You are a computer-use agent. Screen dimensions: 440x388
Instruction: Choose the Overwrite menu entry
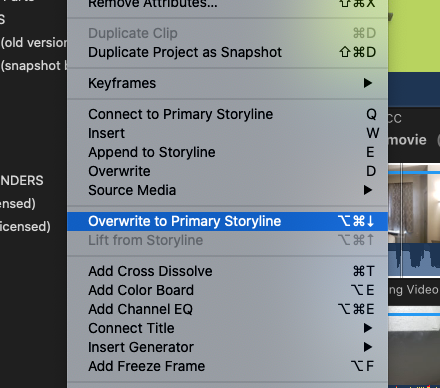coord(227,171)
